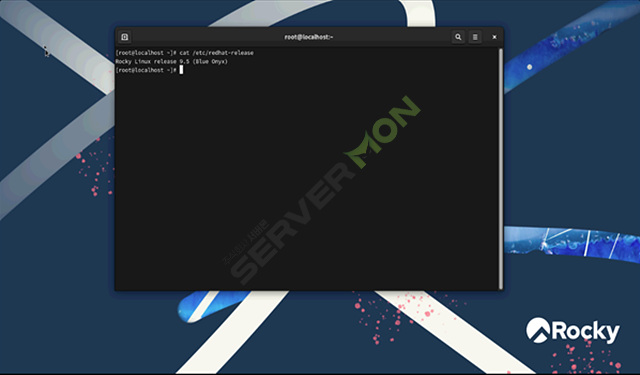Open the terminal search tool
Image resolution: width=640 pixels, height=375 pixels.
point(458,37)
